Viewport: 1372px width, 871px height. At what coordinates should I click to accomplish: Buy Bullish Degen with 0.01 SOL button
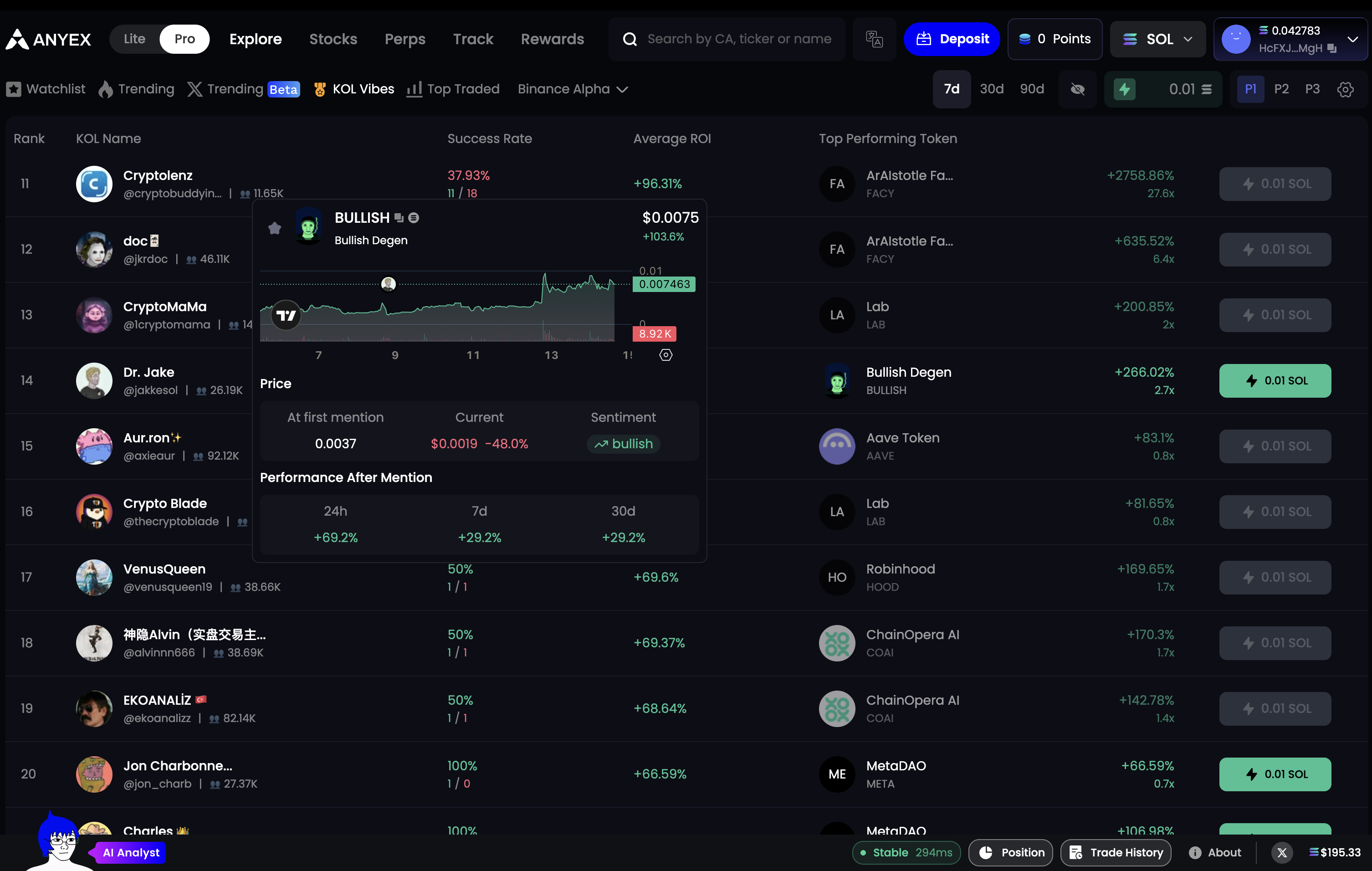tap(1275, 380)
